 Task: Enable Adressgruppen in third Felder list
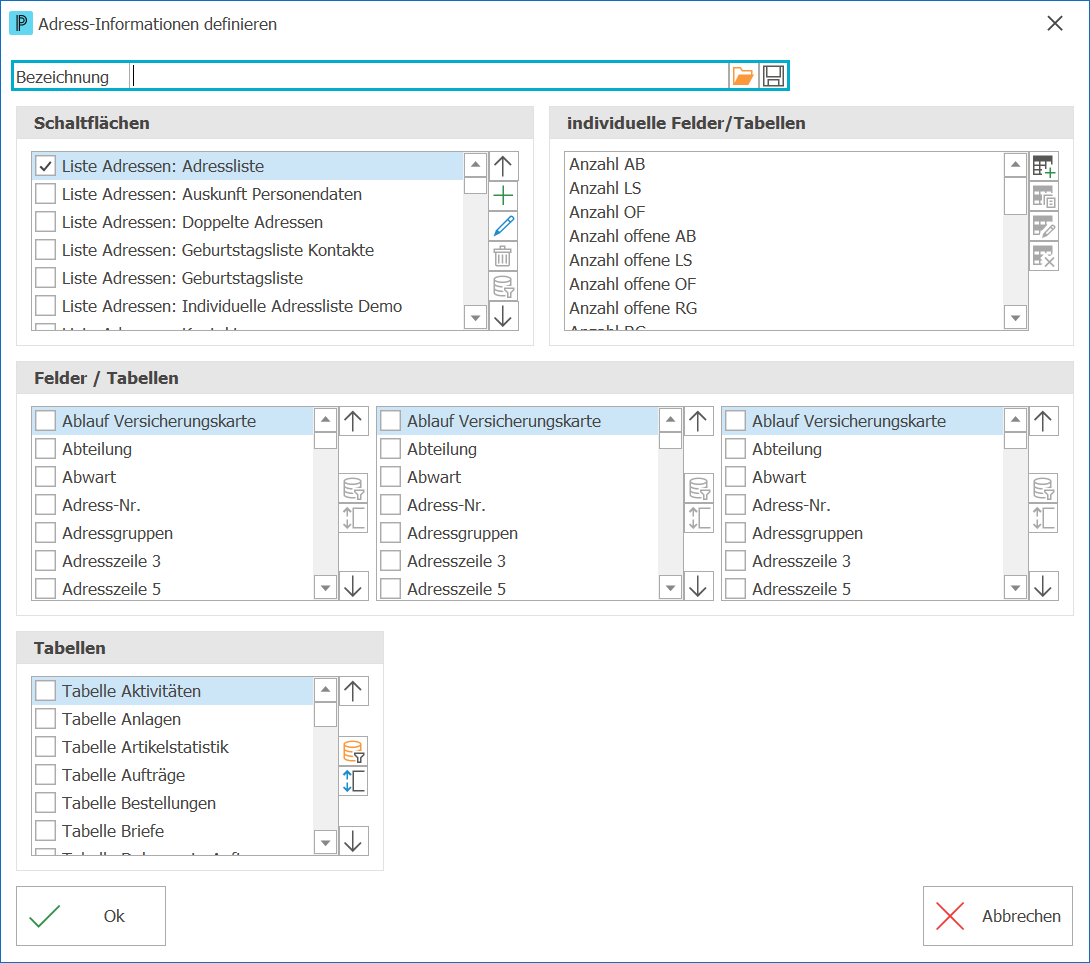735,533
